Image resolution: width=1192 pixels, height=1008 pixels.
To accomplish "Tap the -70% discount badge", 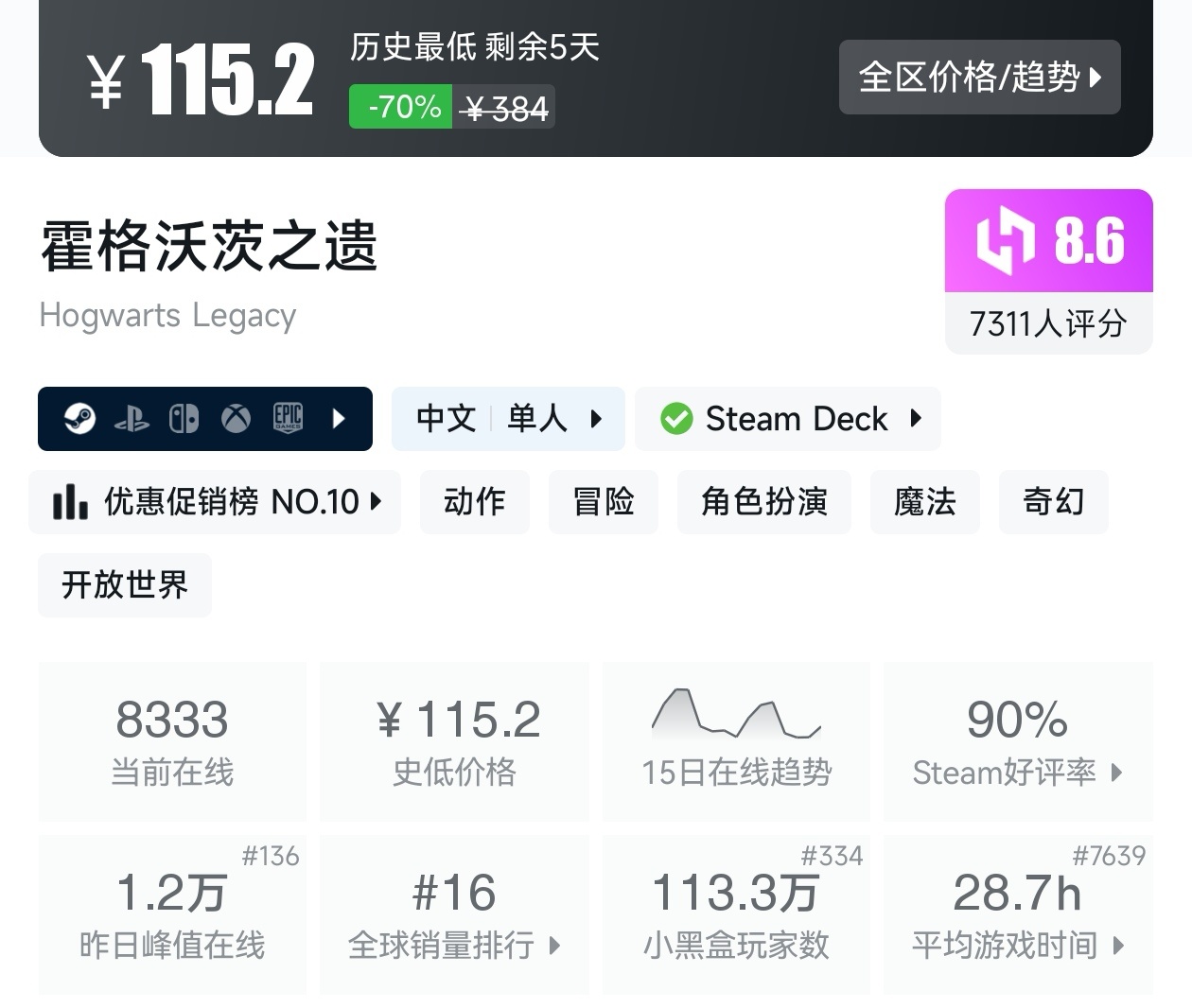I will click(x=401, y=107).
